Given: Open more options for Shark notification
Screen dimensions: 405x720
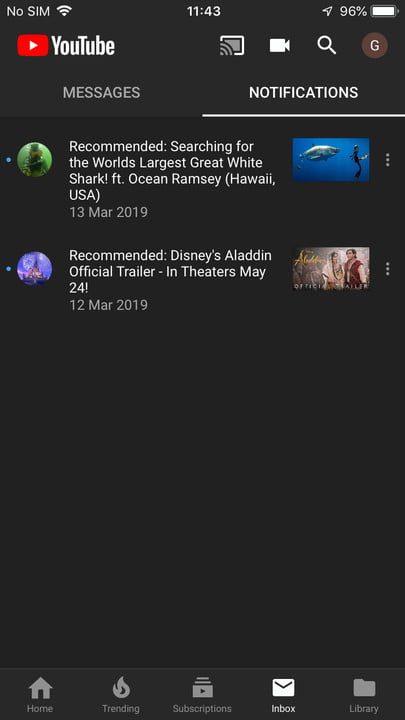Looking at the screenshot, I should click(388, 160).
